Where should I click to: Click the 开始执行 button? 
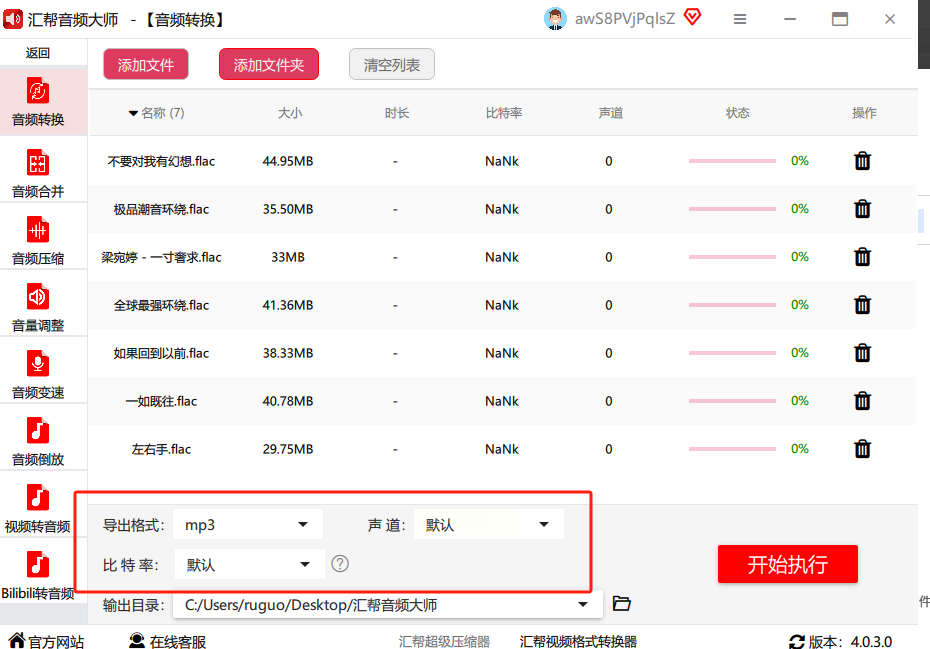[787, 564]
